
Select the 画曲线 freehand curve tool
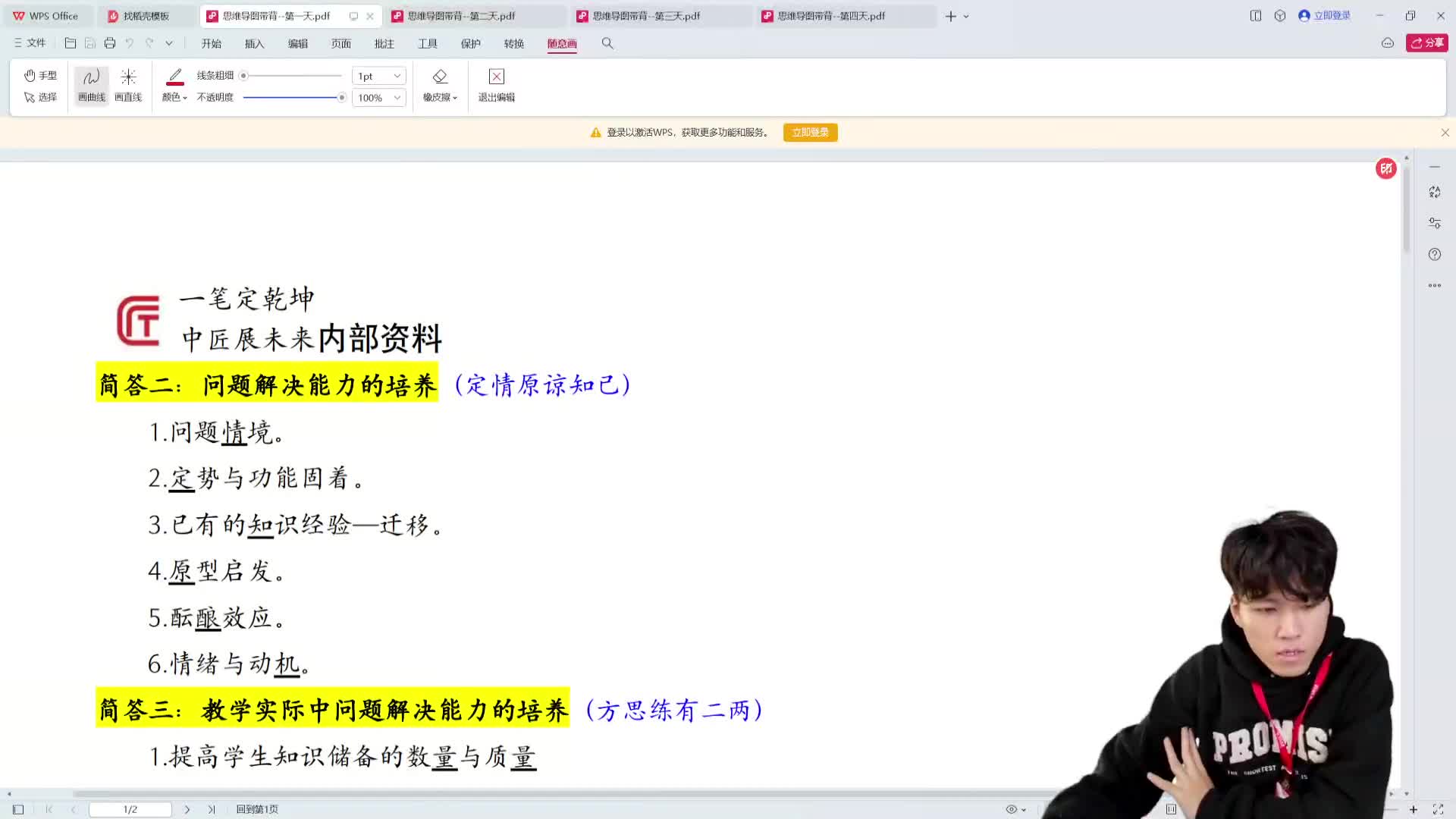tap(90, 85)
